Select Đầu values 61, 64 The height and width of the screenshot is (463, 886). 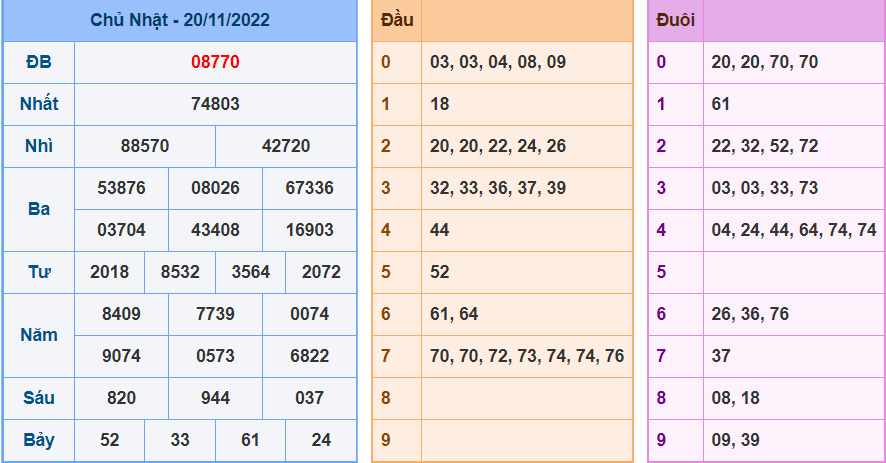pyautogui.click(x=454, y=314)
